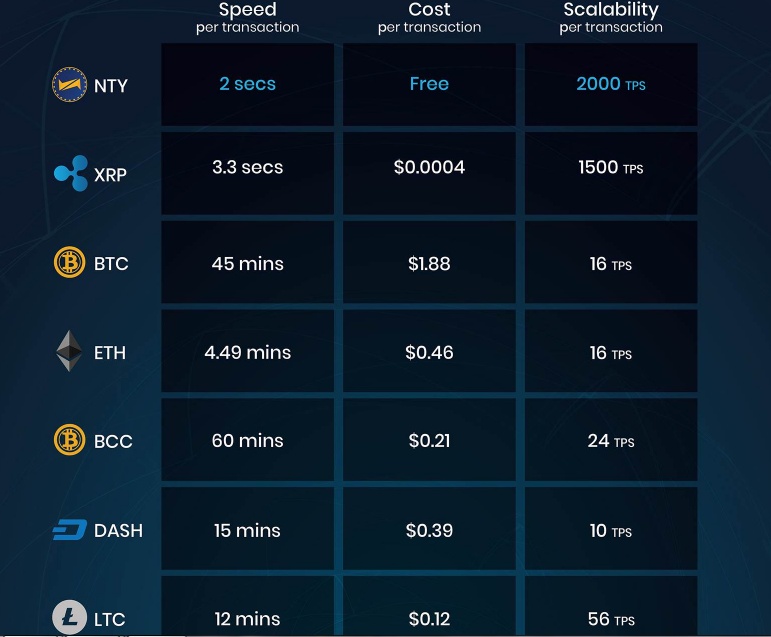Click the XRP Ripple logo icon
The height and width of the screenshot is (637, 771).
[71, 174]
